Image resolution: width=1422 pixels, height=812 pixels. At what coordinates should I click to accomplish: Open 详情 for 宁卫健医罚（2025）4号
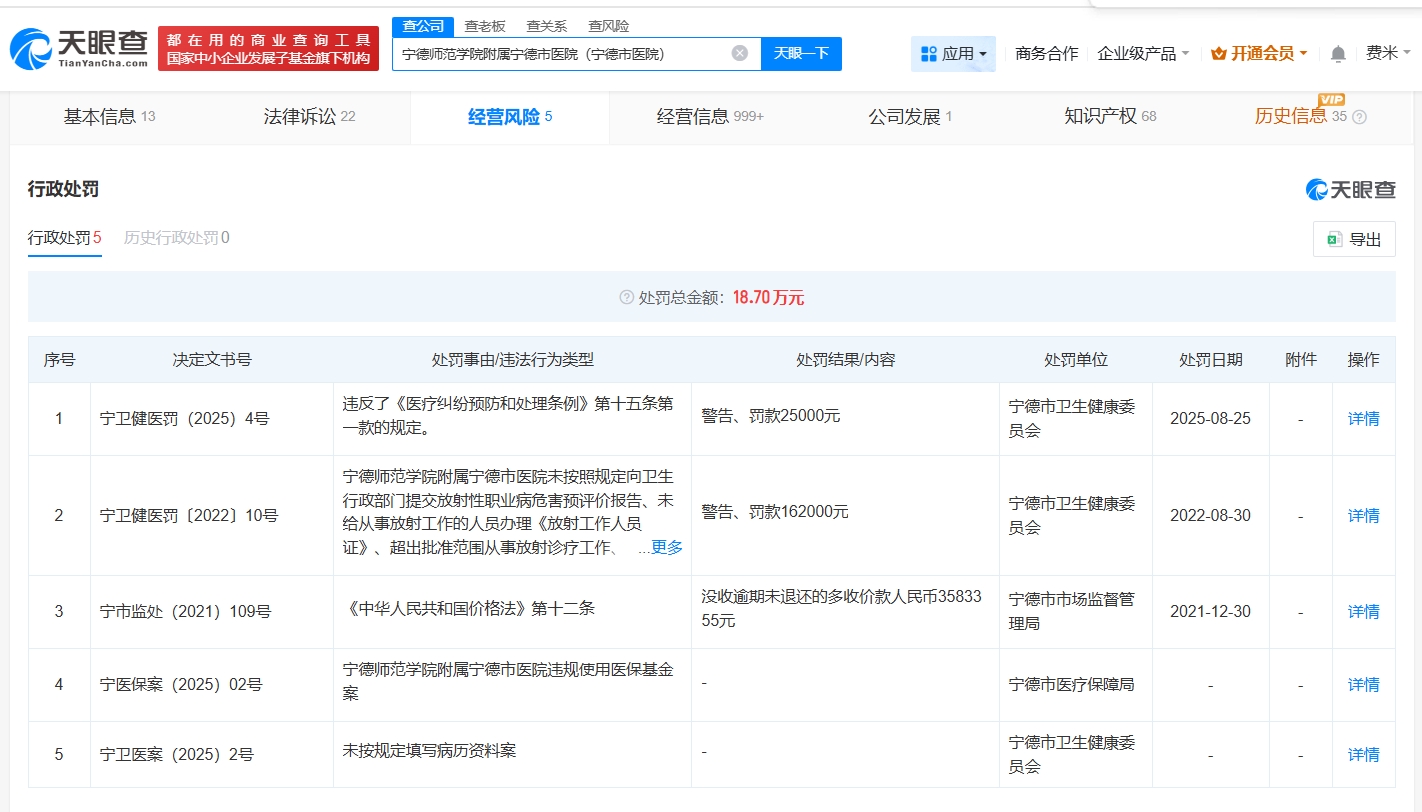point(1363,419)
